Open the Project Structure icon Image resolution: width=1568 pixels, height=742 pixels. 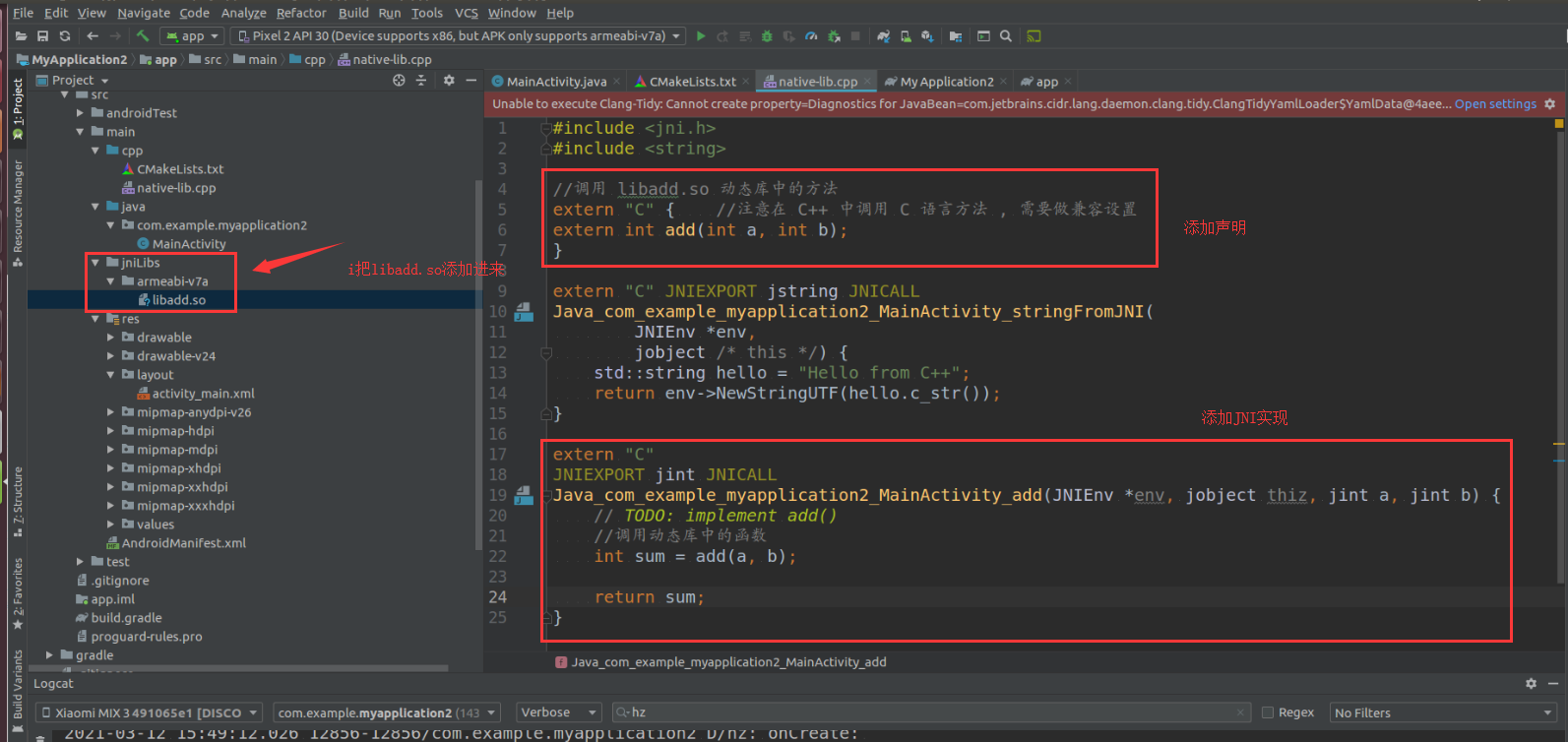pyautogui.click(x=956, y=36)
